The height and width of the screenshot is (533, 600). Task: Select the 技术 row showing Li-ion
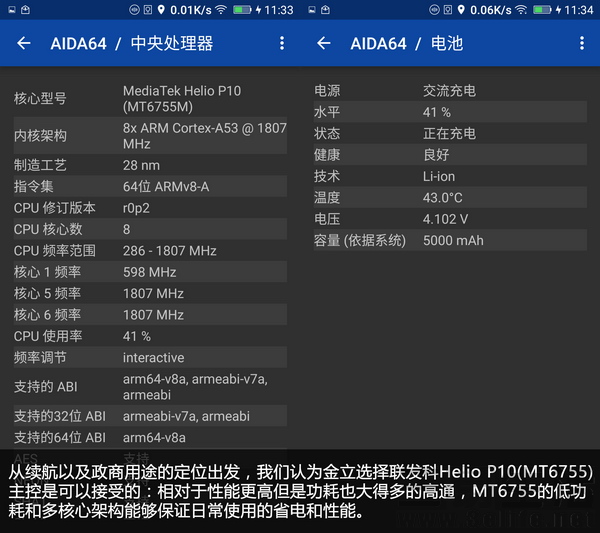[x=450, y=176]
